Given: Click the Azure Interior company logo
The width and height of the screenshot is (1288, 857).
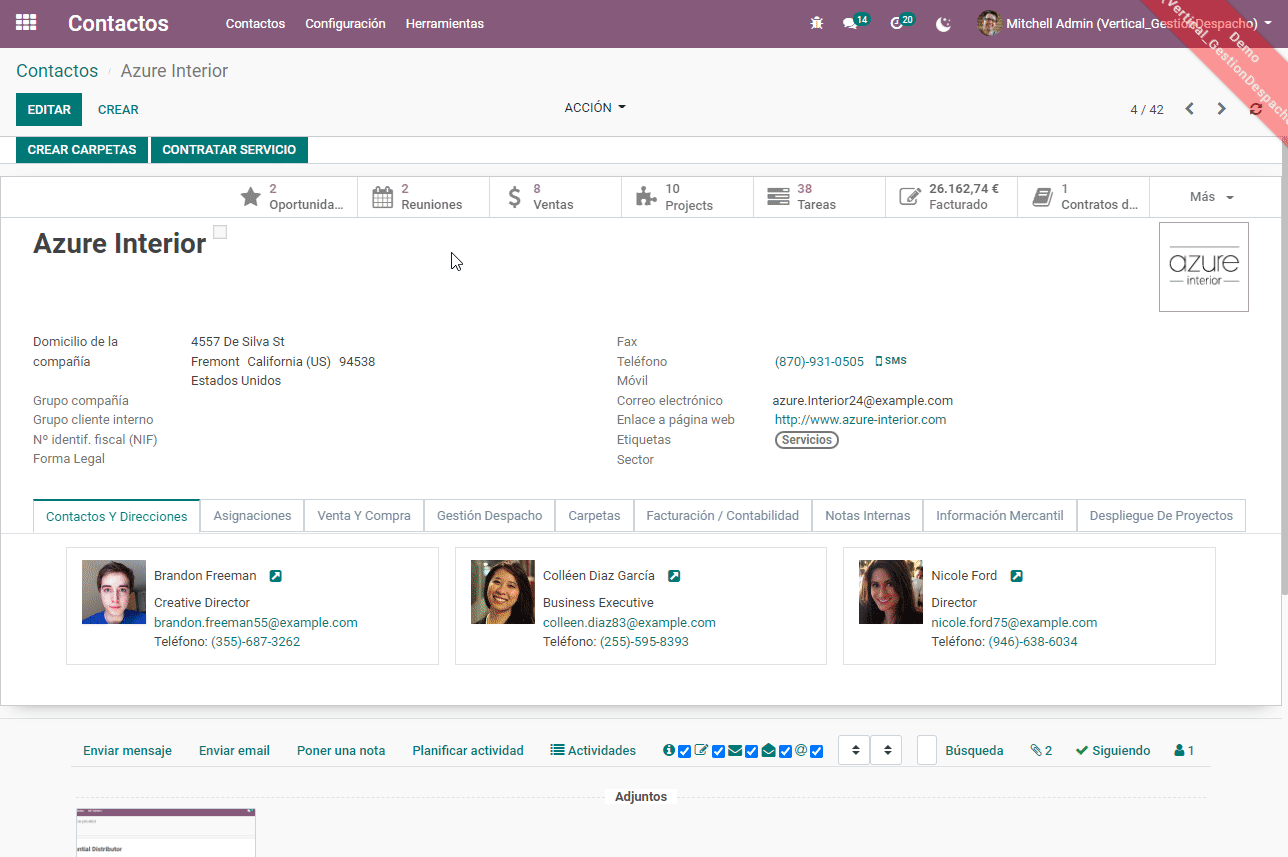Looking at the screenshot, I should click(x=1203, y=267).
